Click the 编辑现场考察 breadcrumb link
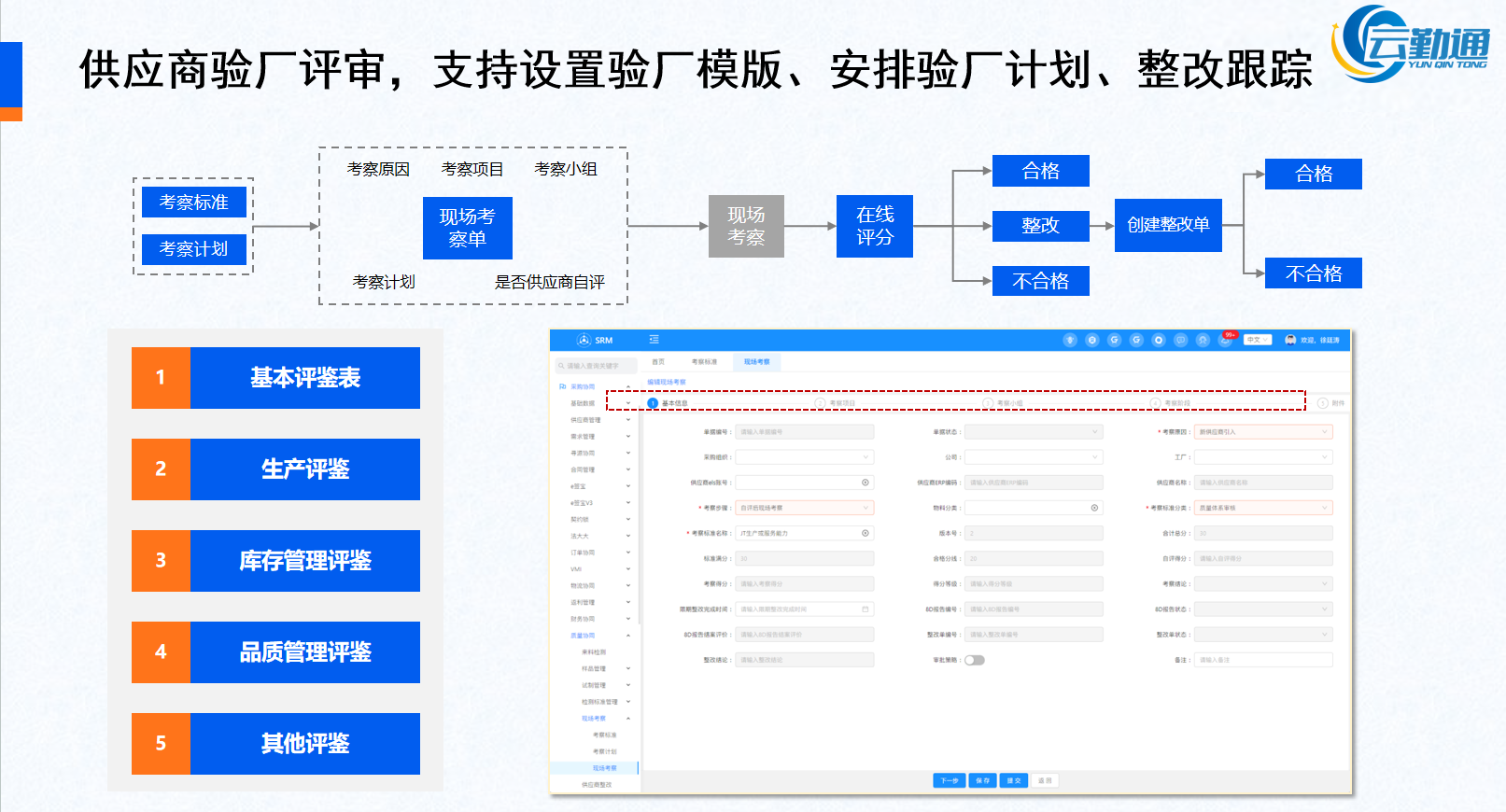1506x812 pixels. [x=667, y=382]
